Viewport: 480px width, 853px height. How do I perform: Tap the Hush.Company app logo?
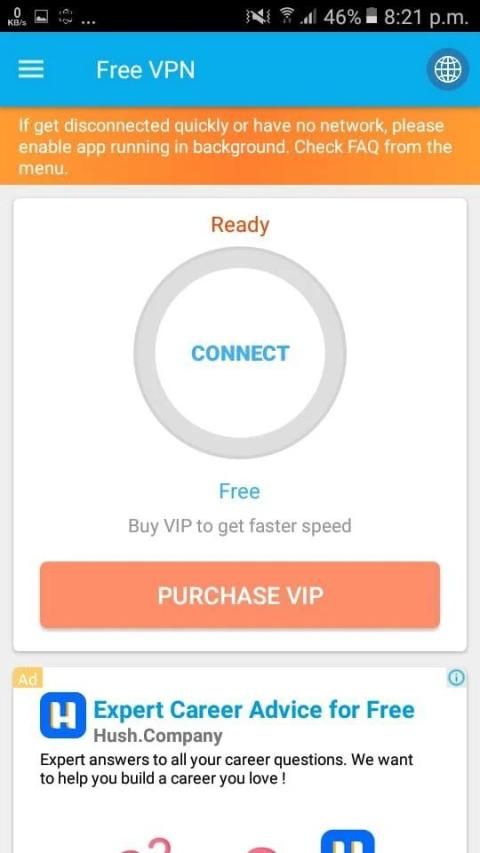[x=62, y=714]
